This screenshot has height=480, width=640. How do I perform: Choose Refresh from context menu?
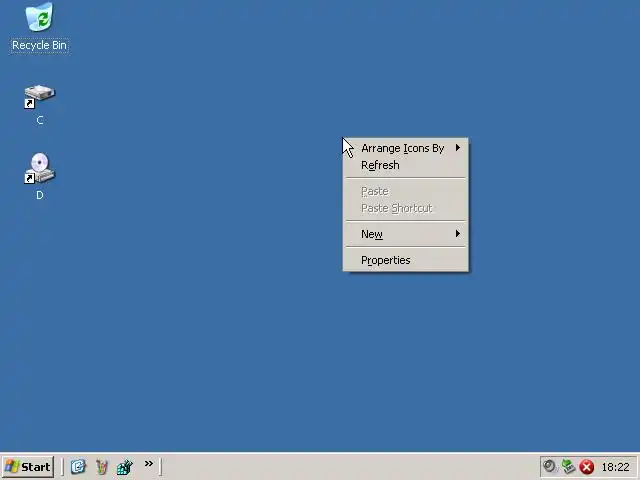pyautogui.click(x=406, y=165)
